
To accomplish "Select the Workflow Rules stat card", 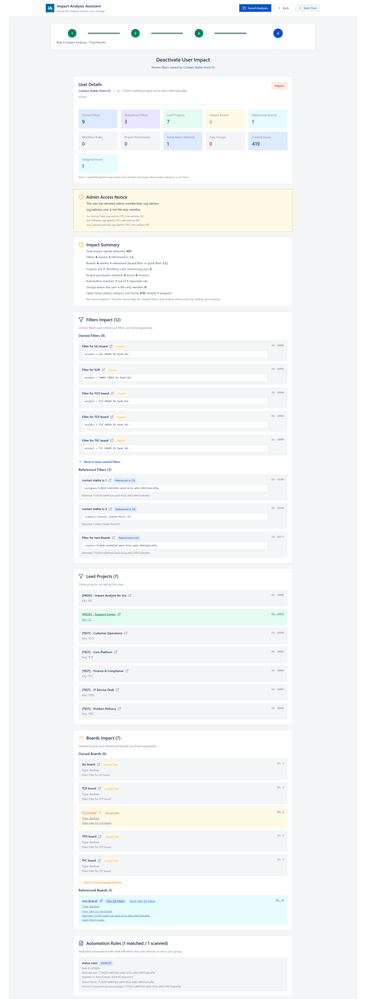I will pos(98,141).
